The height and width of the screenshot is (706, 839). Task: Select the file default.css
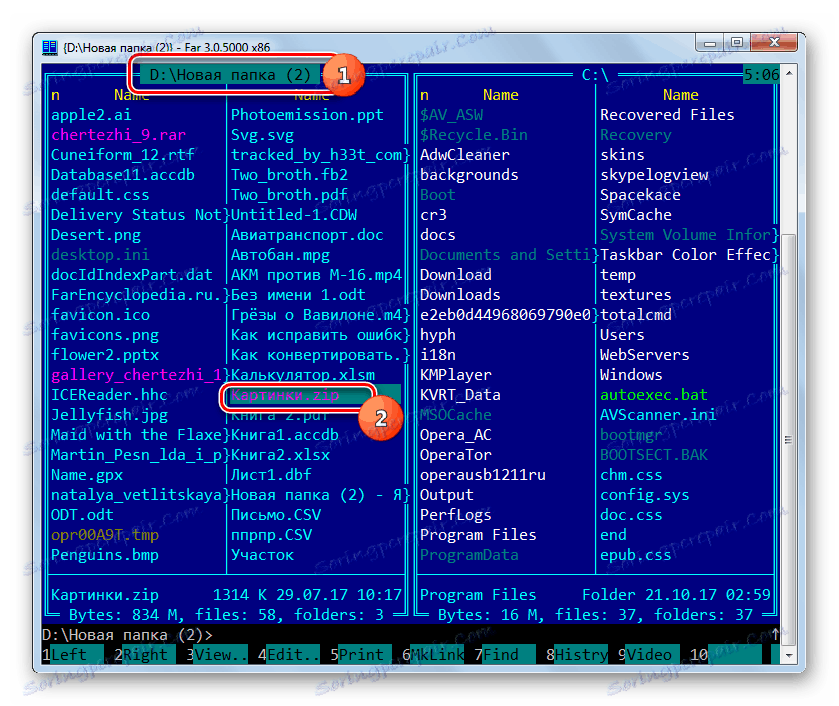(x=100, y=195)
